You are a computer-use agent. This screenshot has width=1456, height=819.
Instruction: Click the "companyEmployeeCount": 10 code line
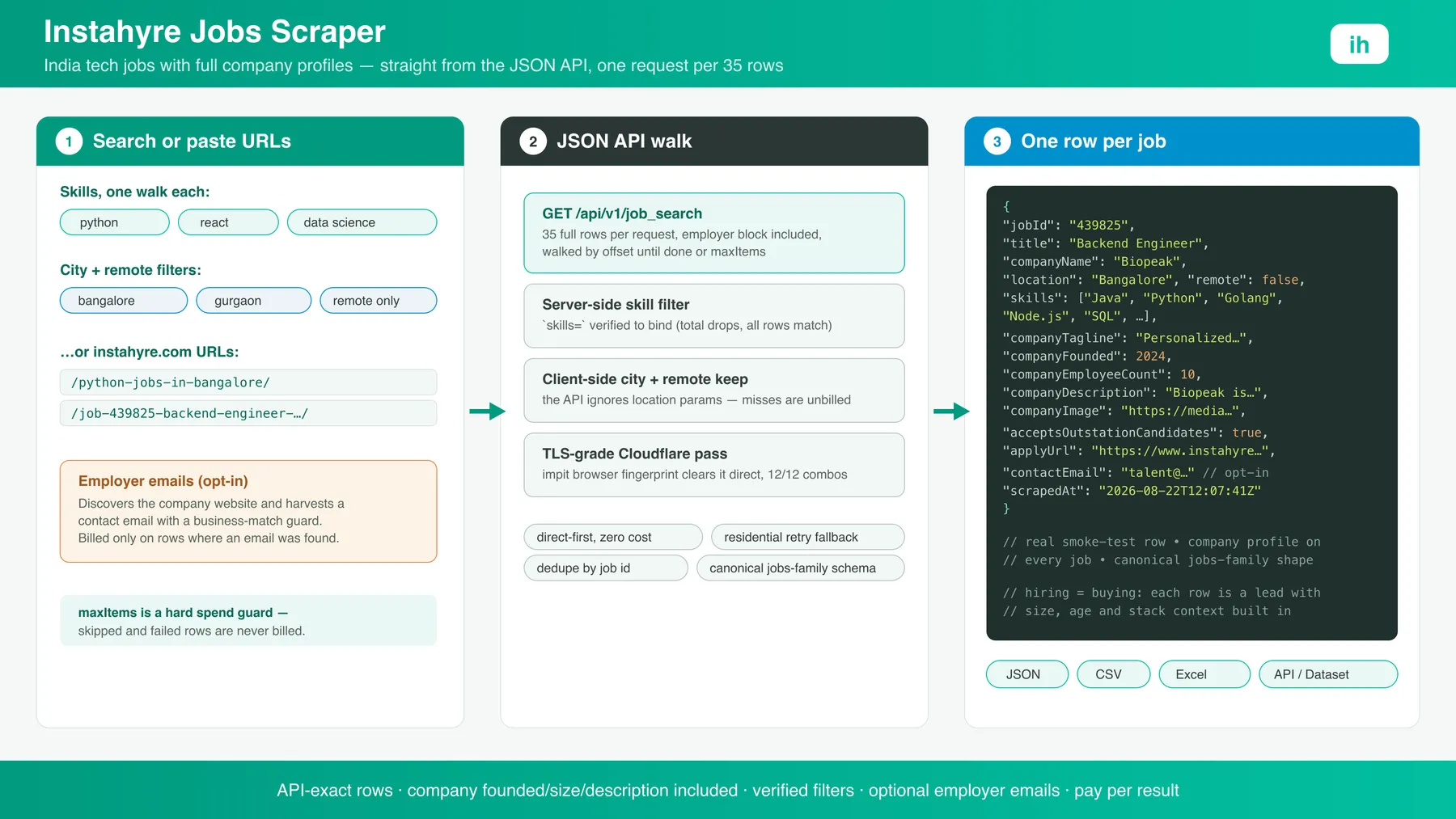[1102, 374]
